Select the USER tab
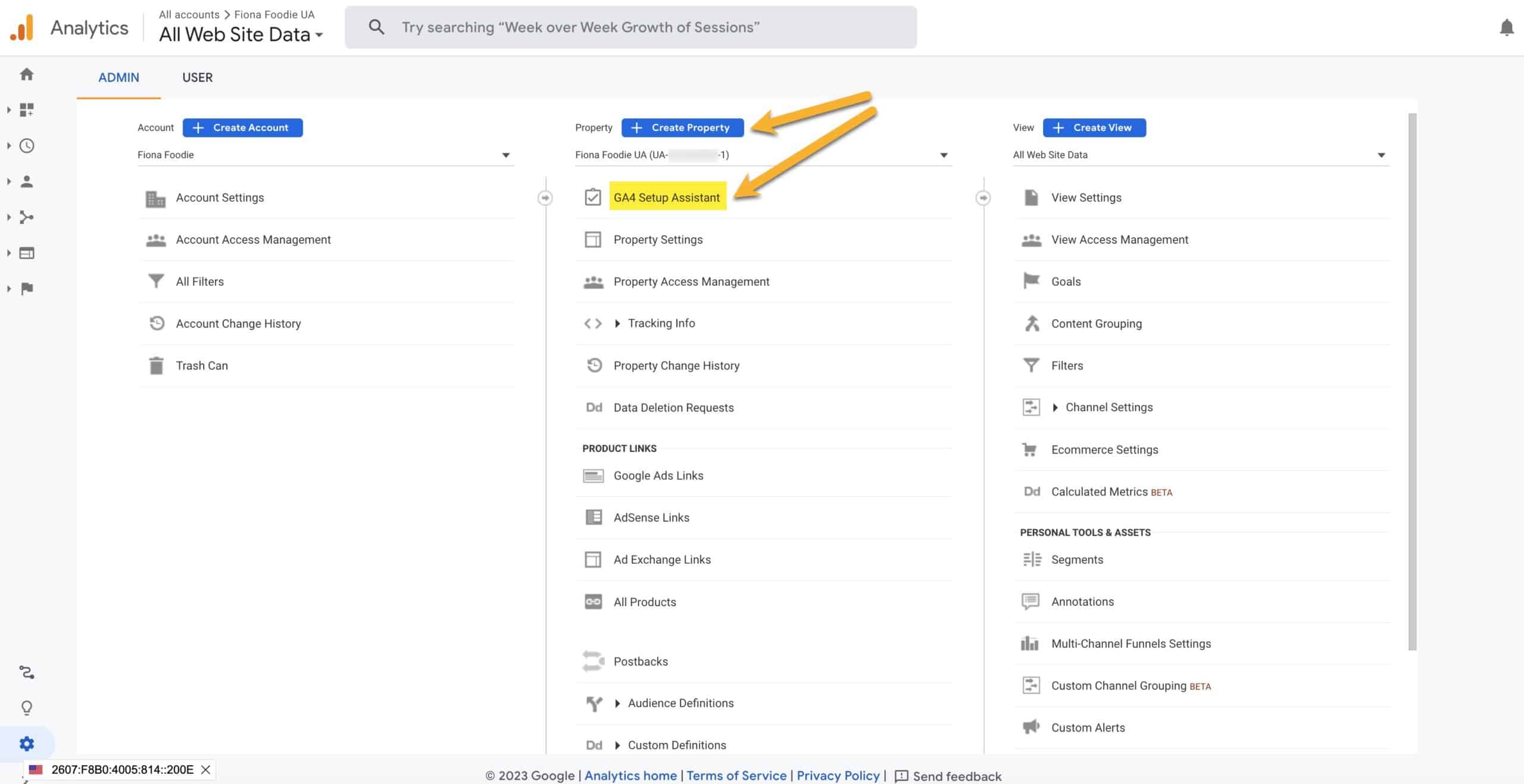This screenshot has height=784, width=1524. point(197,77)
